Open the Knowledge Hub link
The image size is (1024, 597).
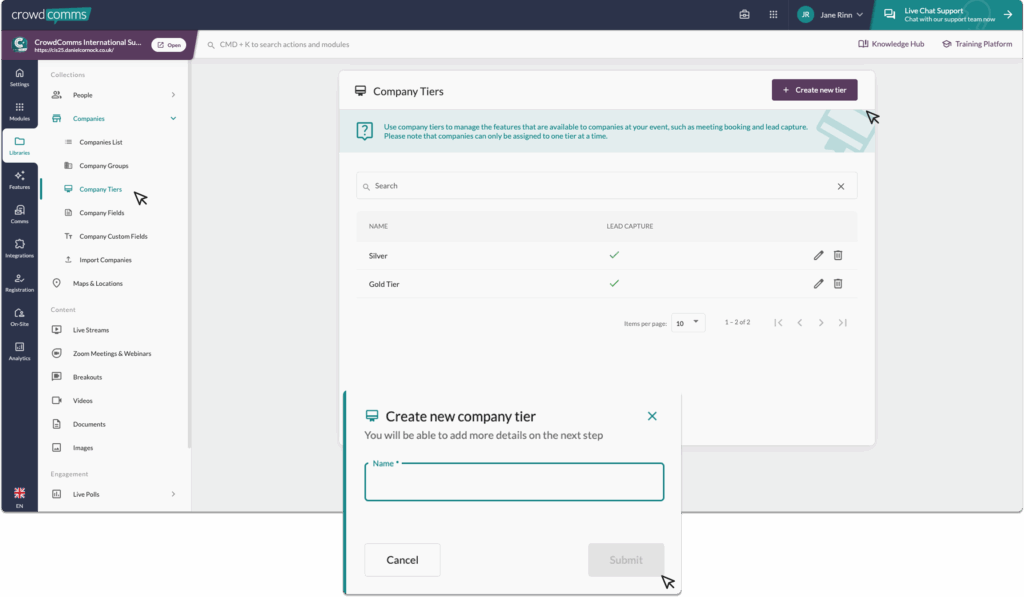click(x=891, y=44)
